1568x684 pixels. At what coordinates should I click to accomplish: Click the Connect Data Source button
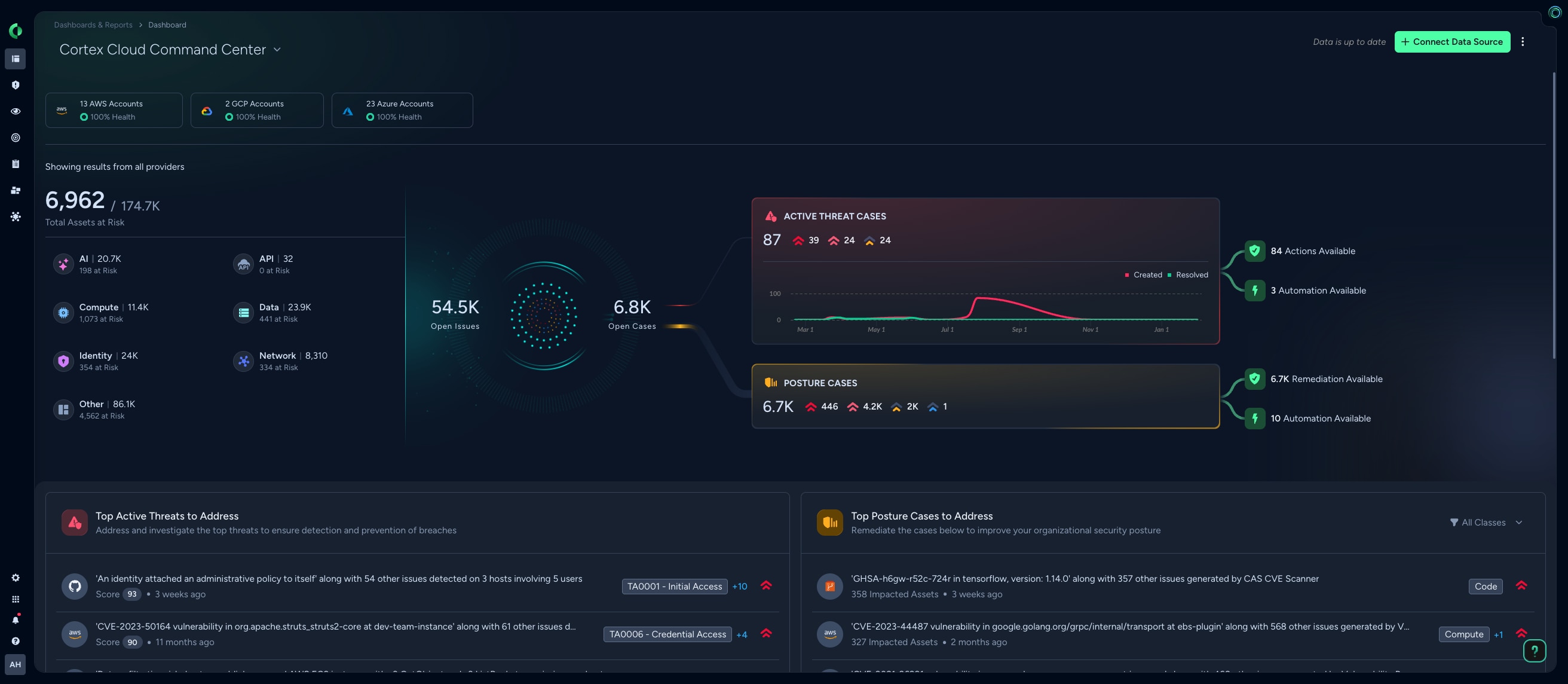pyautogui.click(x=1452, y=41)
